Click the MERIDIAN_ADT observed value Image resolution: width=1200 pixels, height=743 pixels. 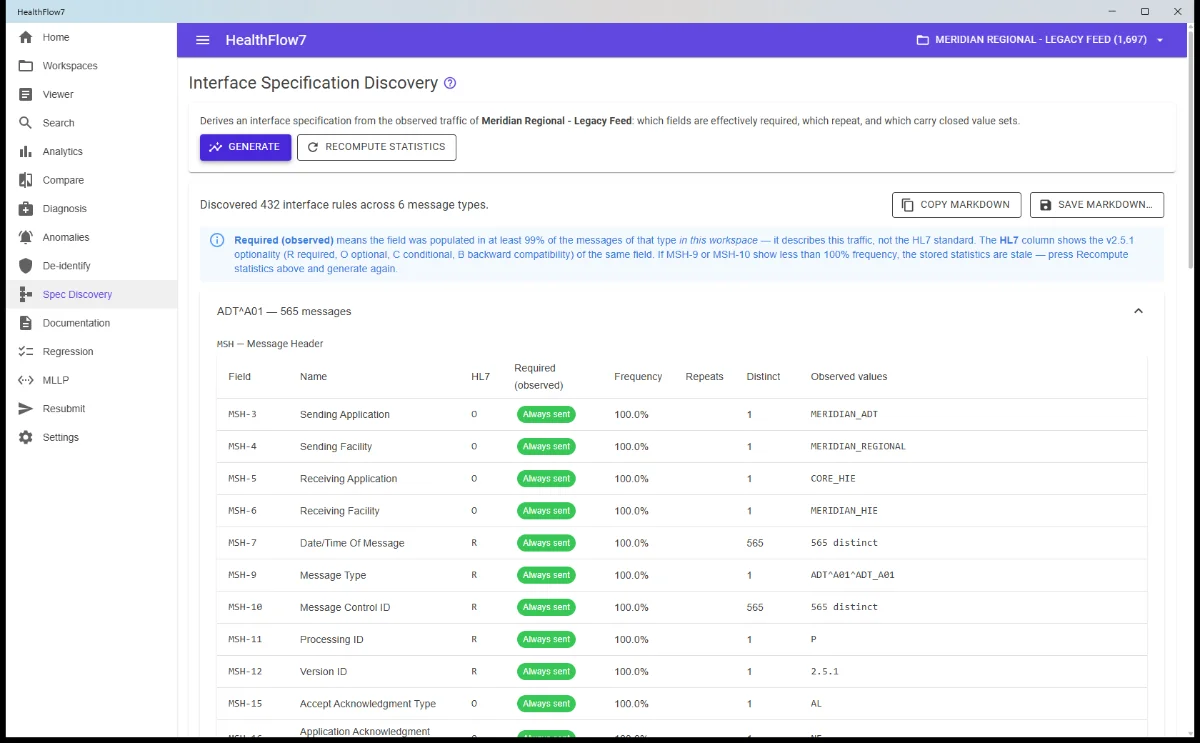click(x=844, y=415)
